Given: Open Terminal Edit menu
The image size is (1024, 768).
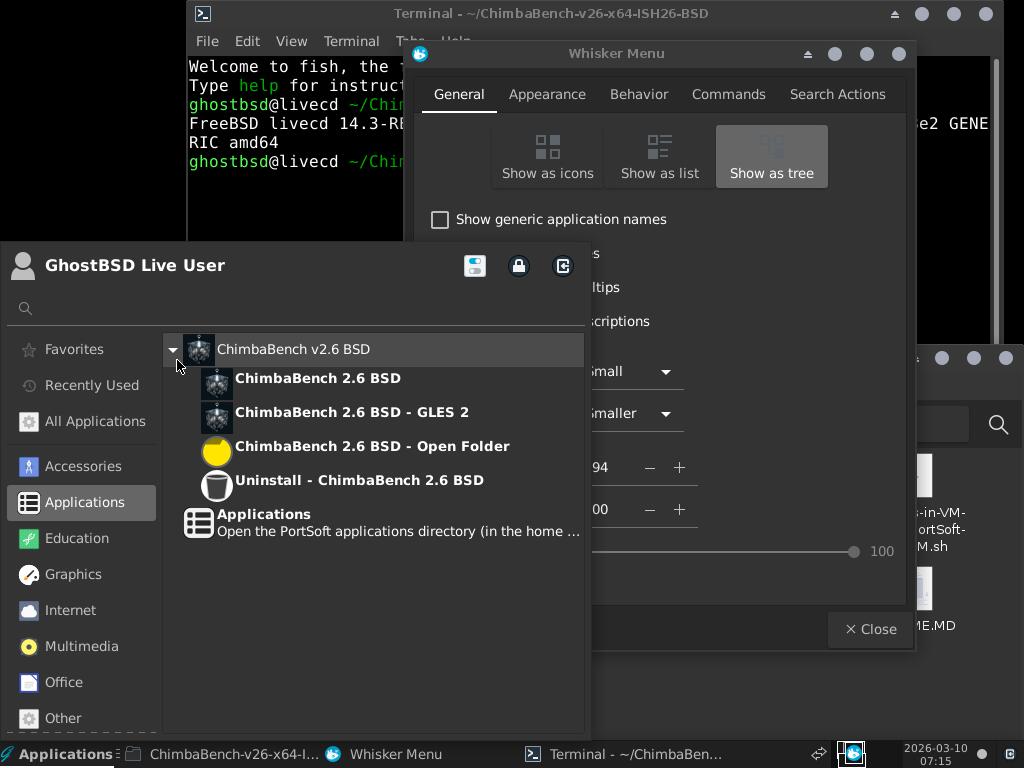Looking at the screenshot, I should 248,41.
